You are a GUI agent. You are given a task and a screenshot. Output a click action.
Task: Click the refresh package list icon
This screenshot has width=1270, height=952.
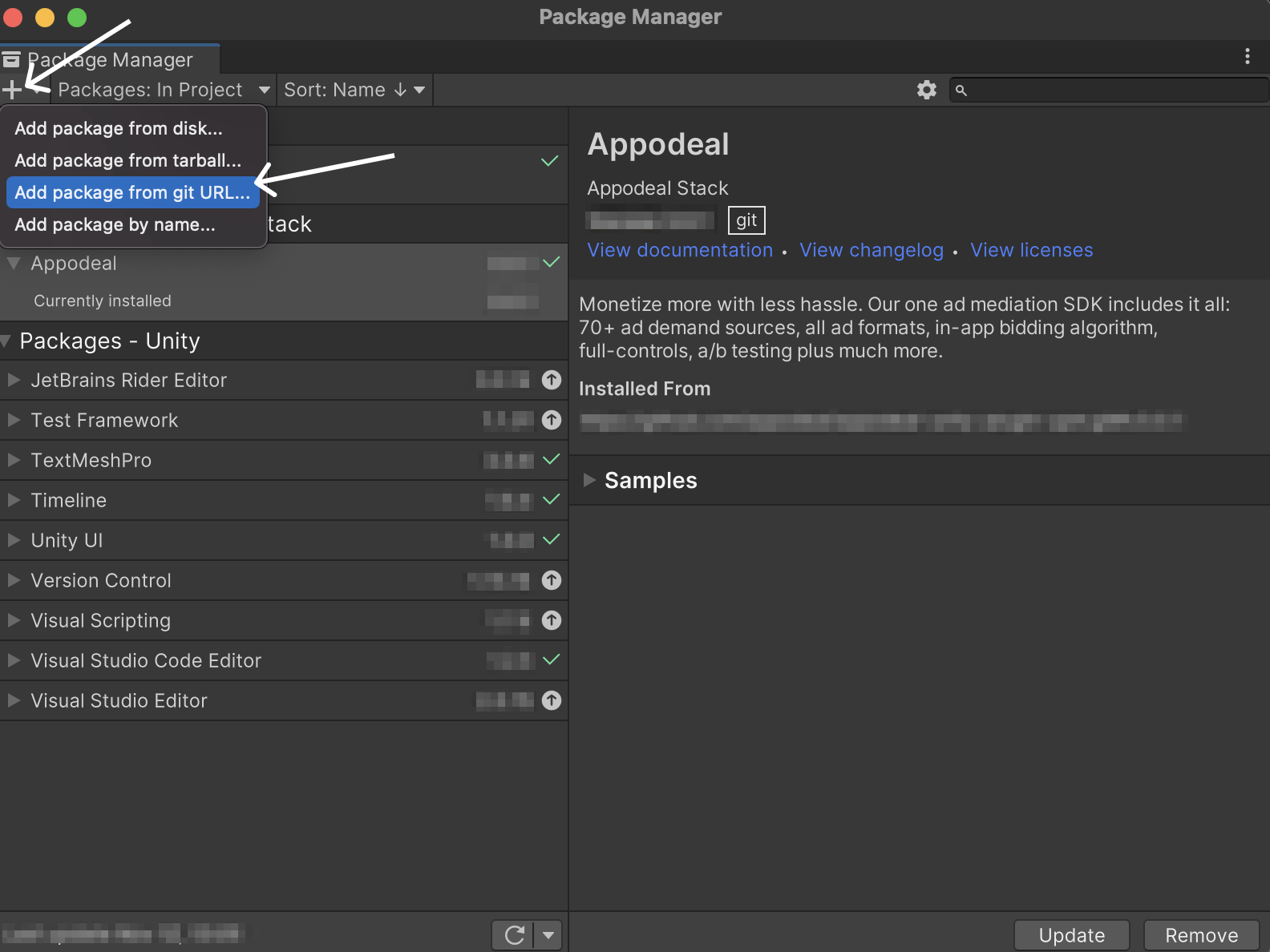pyautogui.click(x=514, y=934)
